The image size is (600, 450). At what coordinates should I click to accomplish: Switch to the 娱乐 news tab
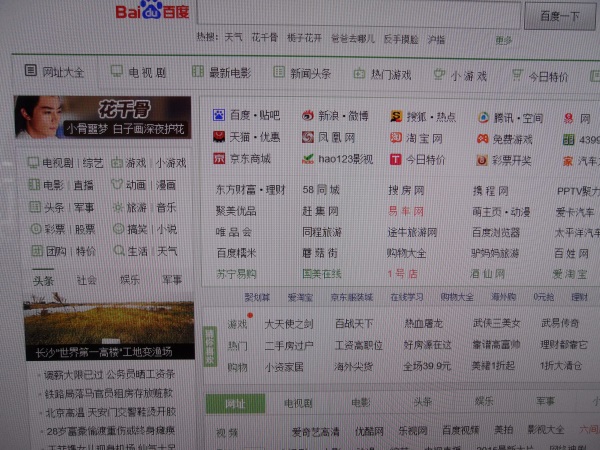(130, 280)
